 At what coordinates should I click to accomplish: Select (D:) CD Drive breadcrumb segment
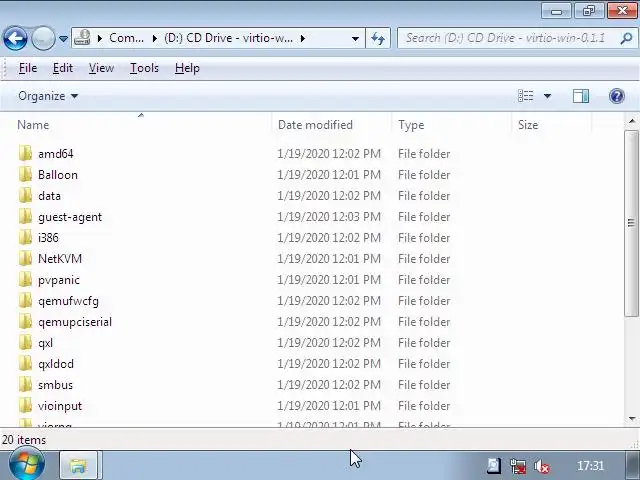[228, 38]
